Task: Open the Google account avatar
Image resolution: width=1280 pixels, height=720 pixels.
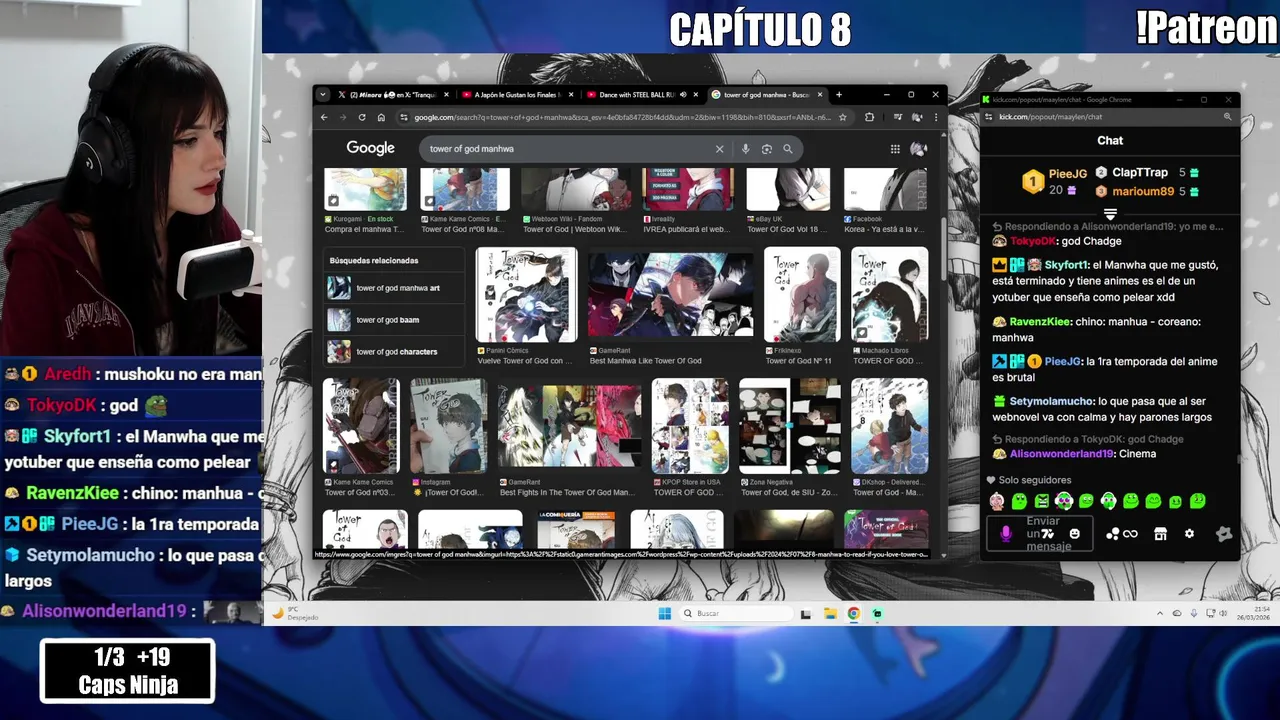Action: click(x=918, y=149)
